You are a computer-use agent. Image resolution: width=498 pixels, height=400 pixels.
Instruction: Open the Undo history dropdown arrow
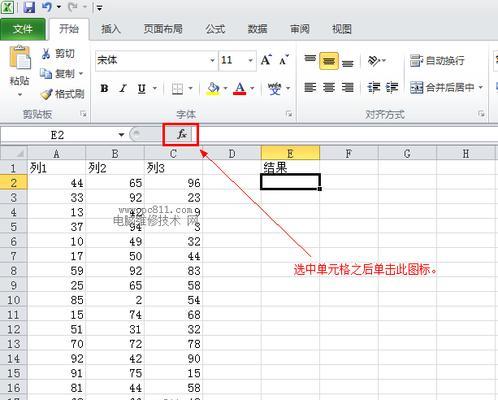[59, 7]
